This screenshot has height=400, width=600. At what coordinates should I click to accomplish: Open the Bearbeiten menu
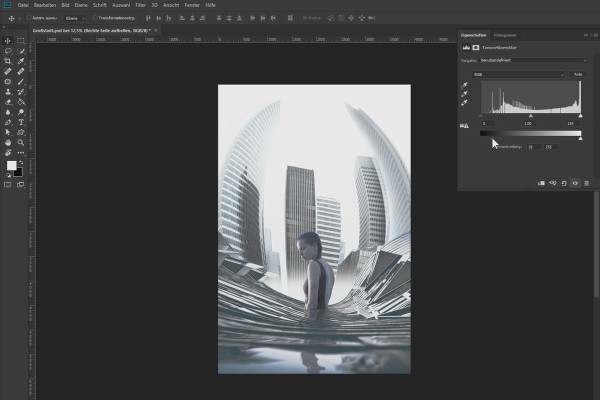click(45, 5)
